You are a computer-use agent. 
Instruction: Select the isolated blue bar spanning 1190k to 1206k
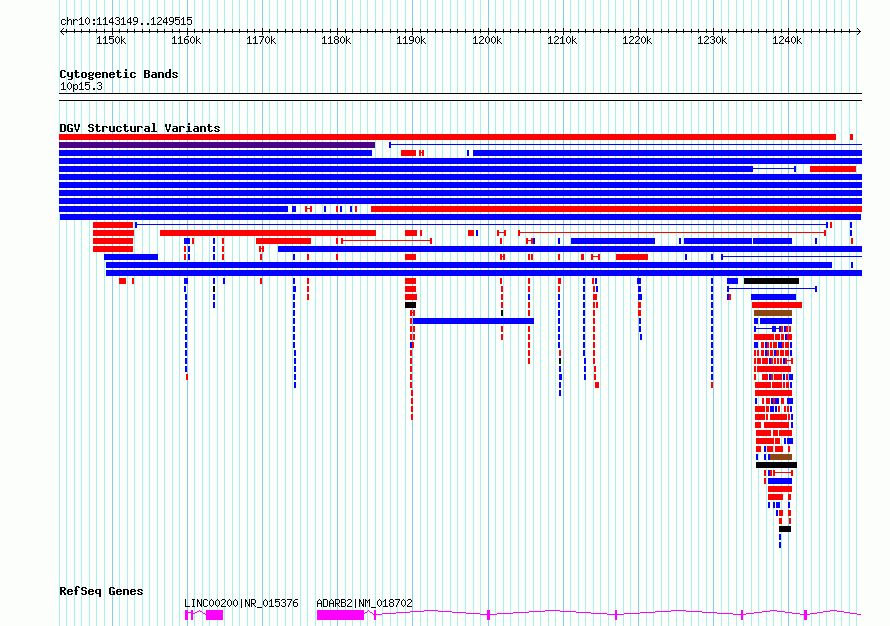pos(473,321)
